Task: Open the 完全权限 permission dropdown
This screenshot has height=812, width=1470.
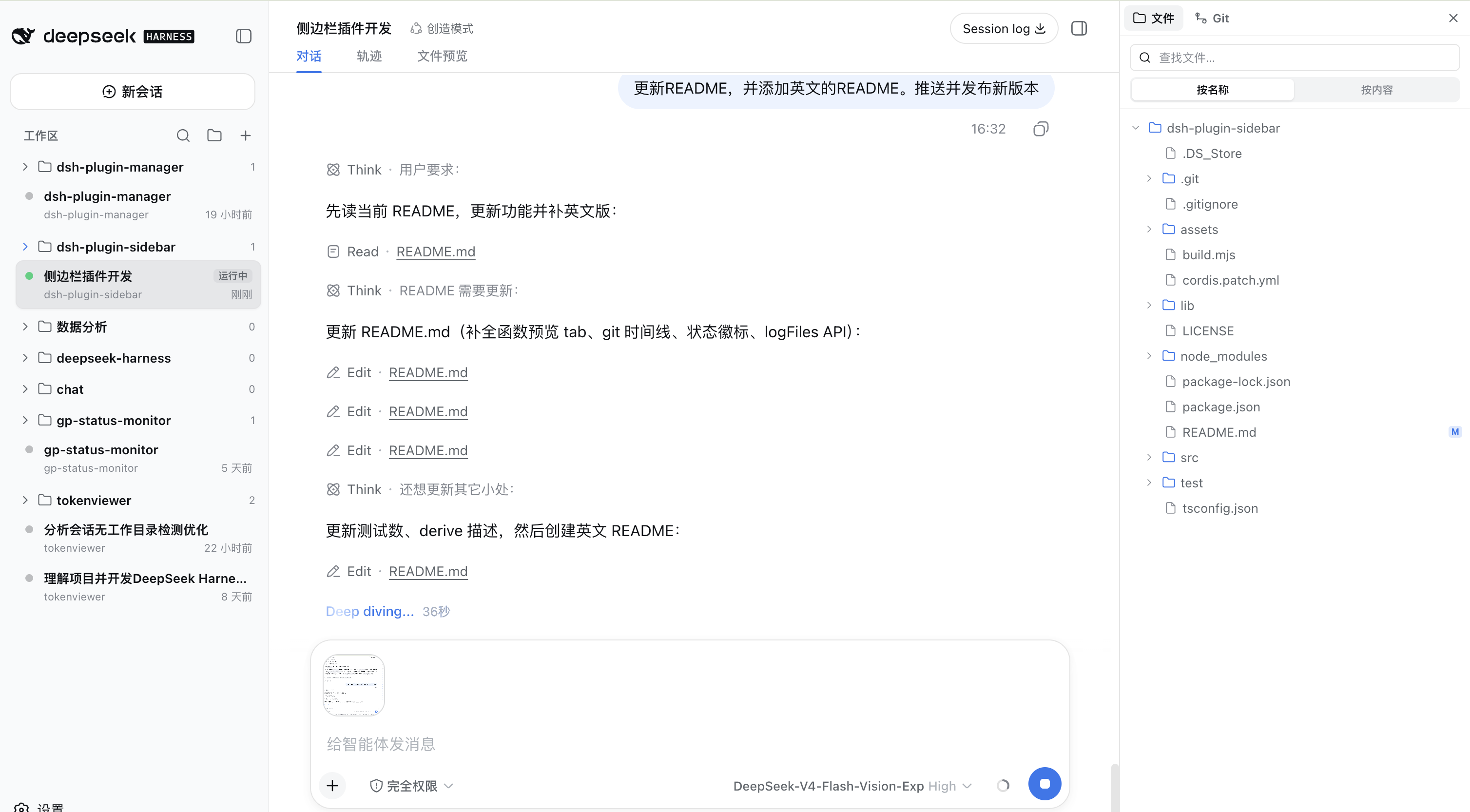Action: pos(412,786)
